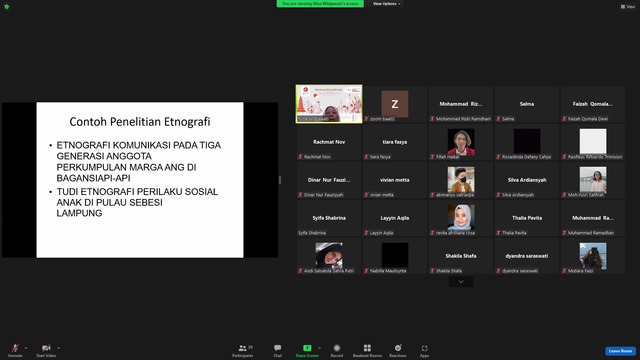
Task: Open audio options arrow next to Unmute
Action: click(26, 348)
